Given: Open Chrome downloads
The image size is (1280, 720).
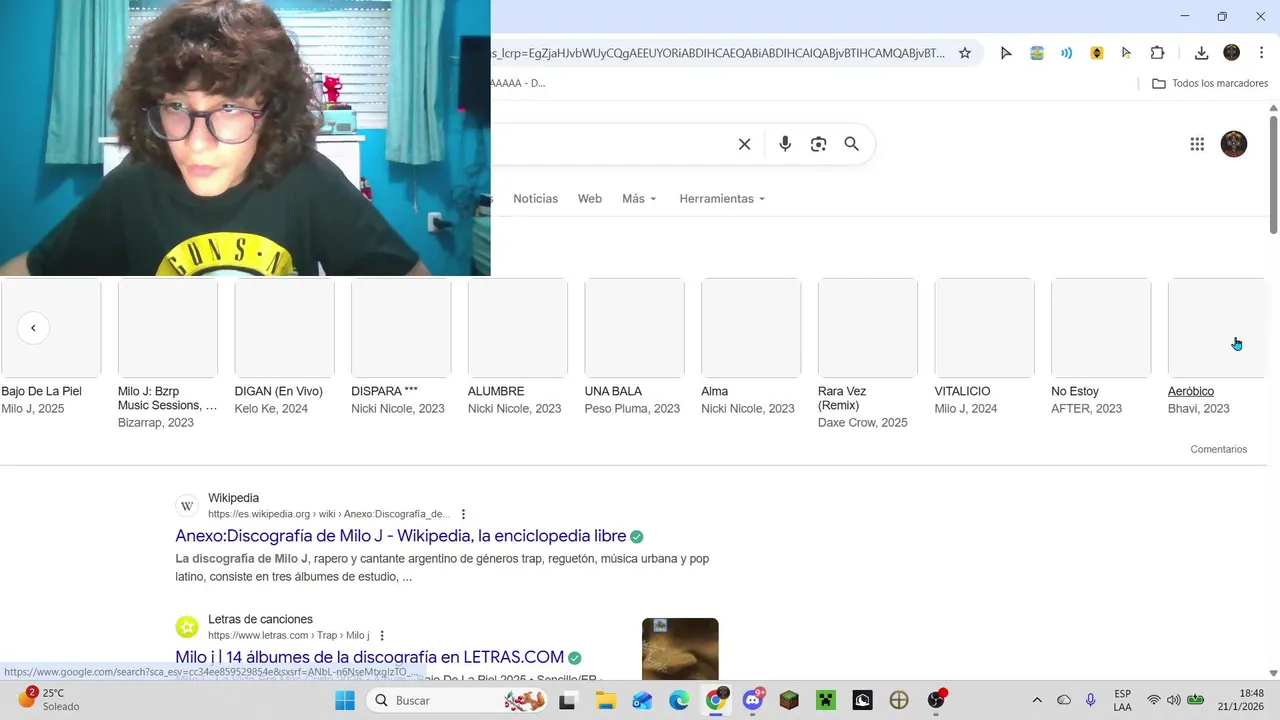Looking at the screenshot, I should coord(1202,53).
